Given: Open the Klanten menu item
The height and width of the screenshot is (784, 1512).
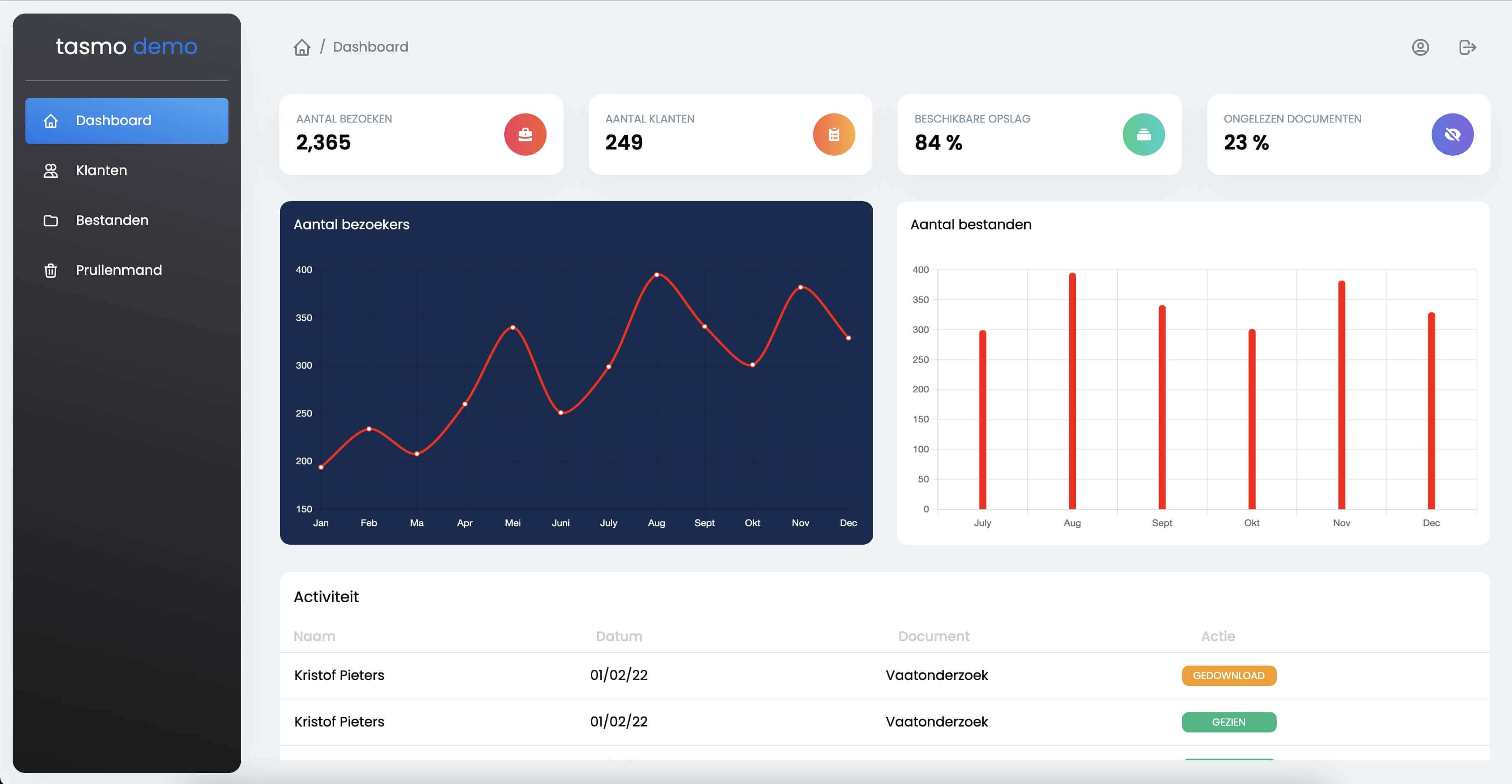Looking at the screenshot, I should click(x=127, y=171).
